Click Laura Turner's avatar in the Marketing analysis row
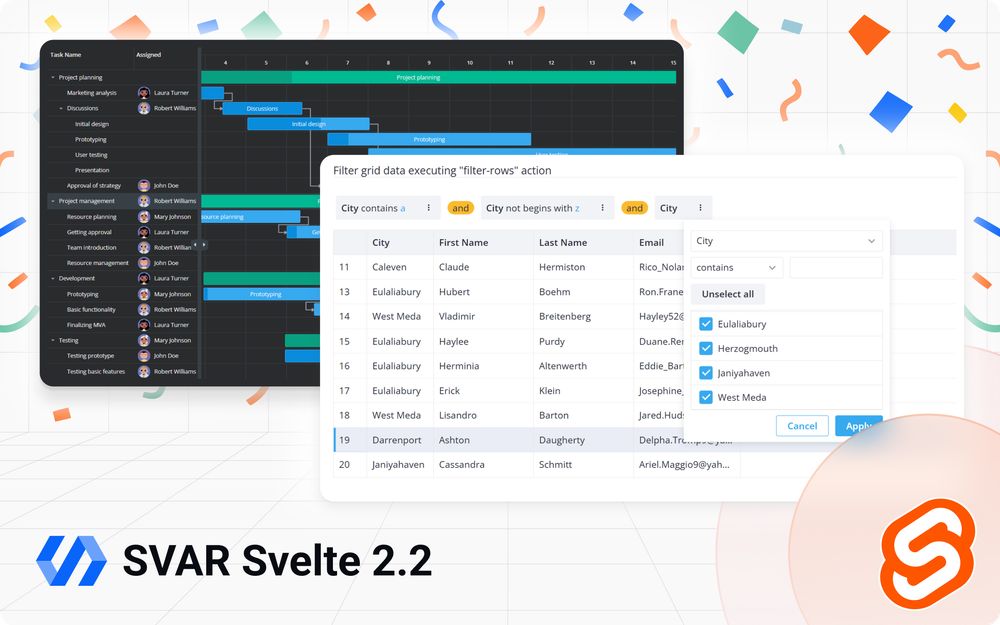The image size is (1000, 625). pos(144,92)
